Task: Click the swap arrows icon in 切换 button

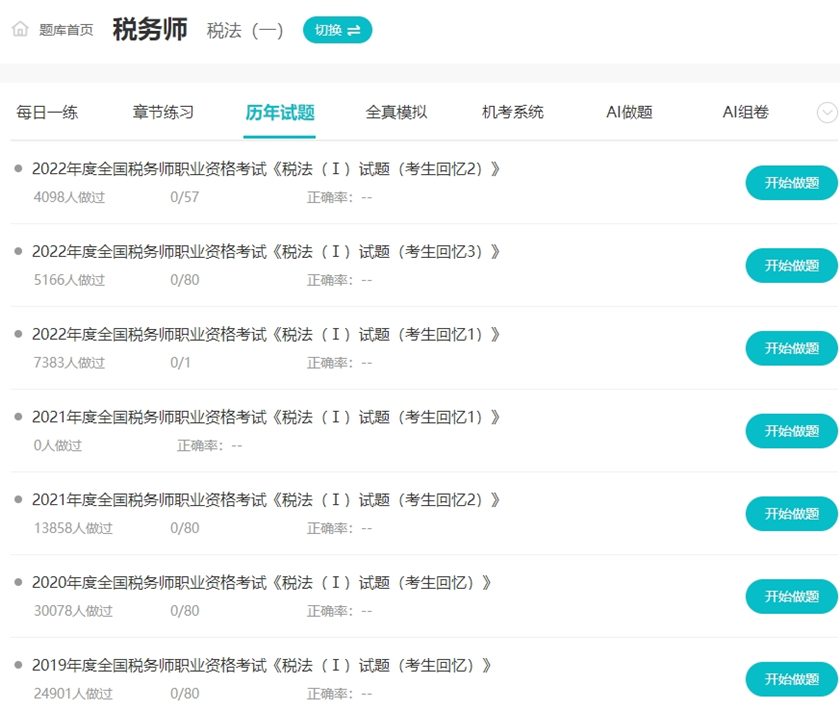Action: point(352,30)
